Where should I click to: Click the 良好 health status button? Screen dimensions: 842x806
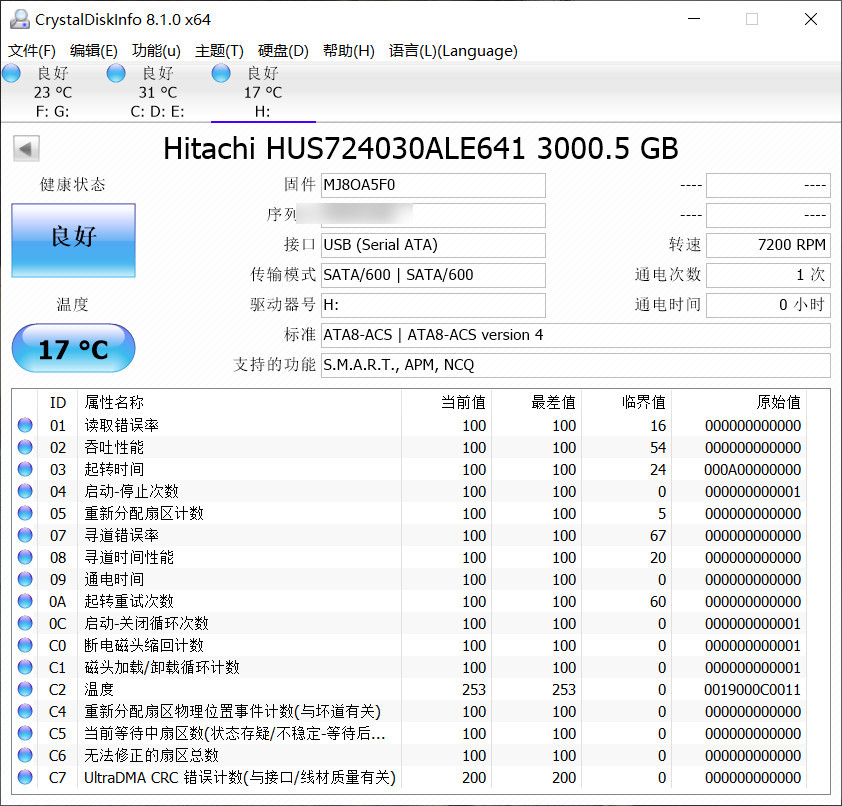(x=74, y=240)
